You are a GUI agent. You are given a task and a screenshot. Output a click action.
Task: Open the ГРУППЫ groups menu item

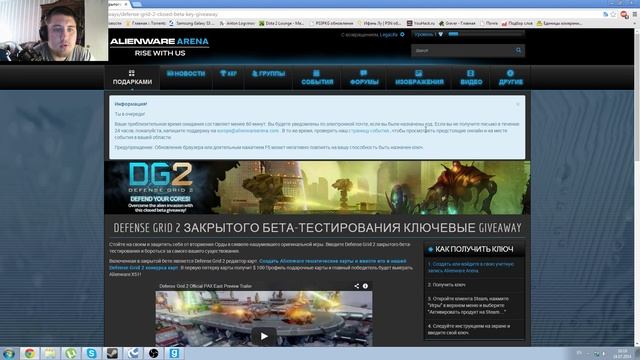click(268, 73)
